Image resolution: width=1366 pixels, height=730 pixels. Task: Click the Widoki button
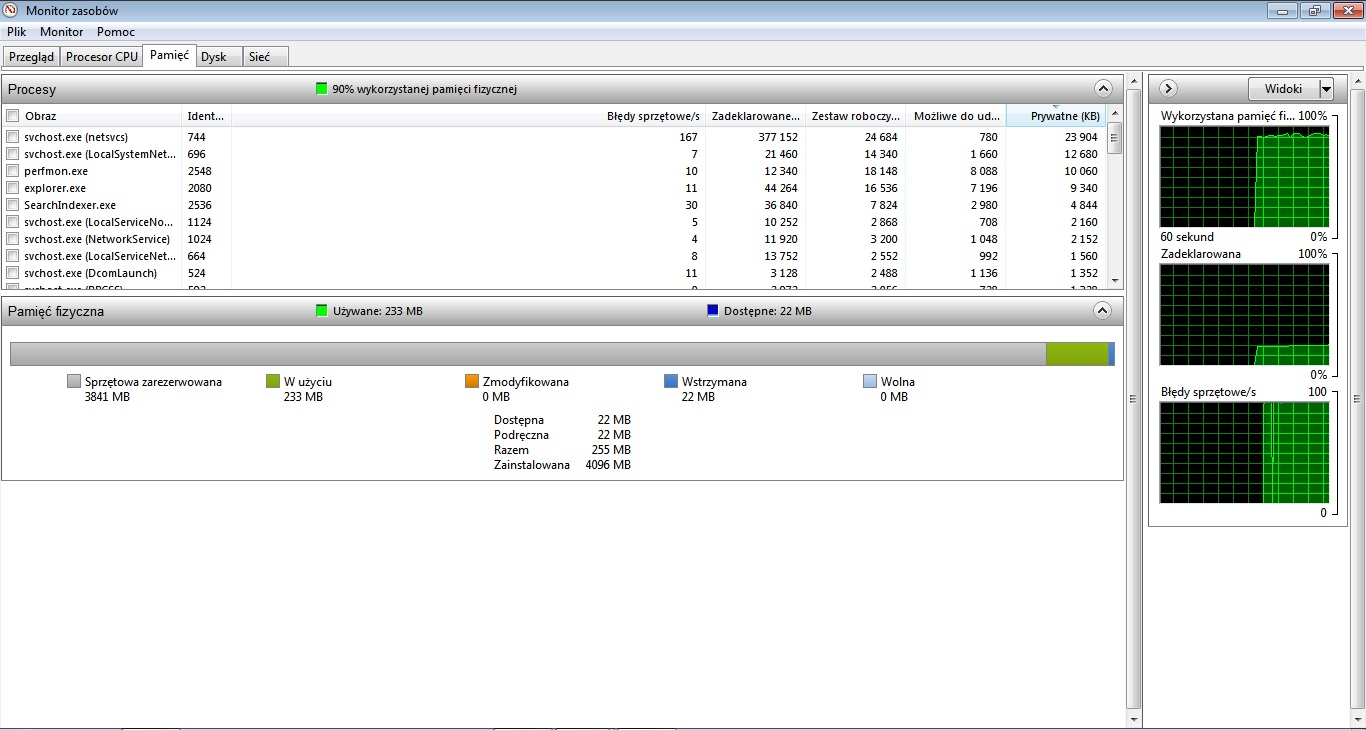[1283, 89]
